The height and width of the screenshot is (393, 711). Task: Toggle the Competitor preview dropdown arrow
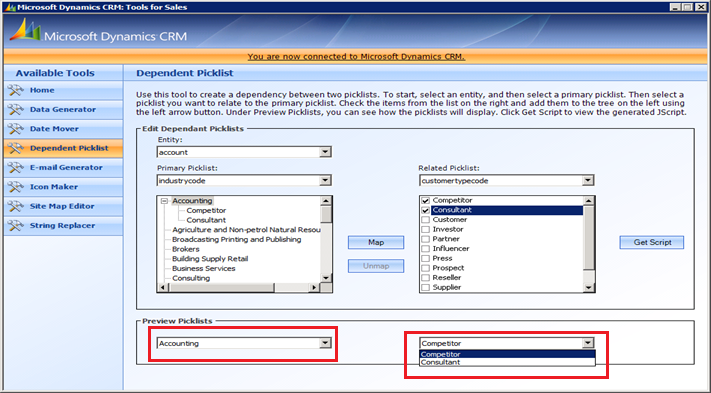588,343
